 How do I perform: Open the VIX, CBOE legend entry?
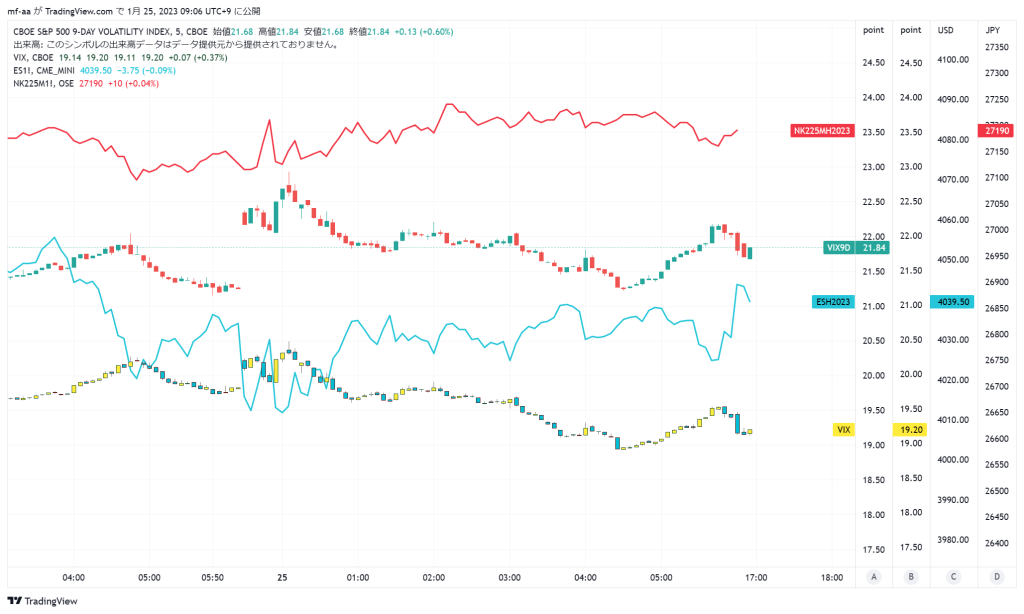coord(33,57)
